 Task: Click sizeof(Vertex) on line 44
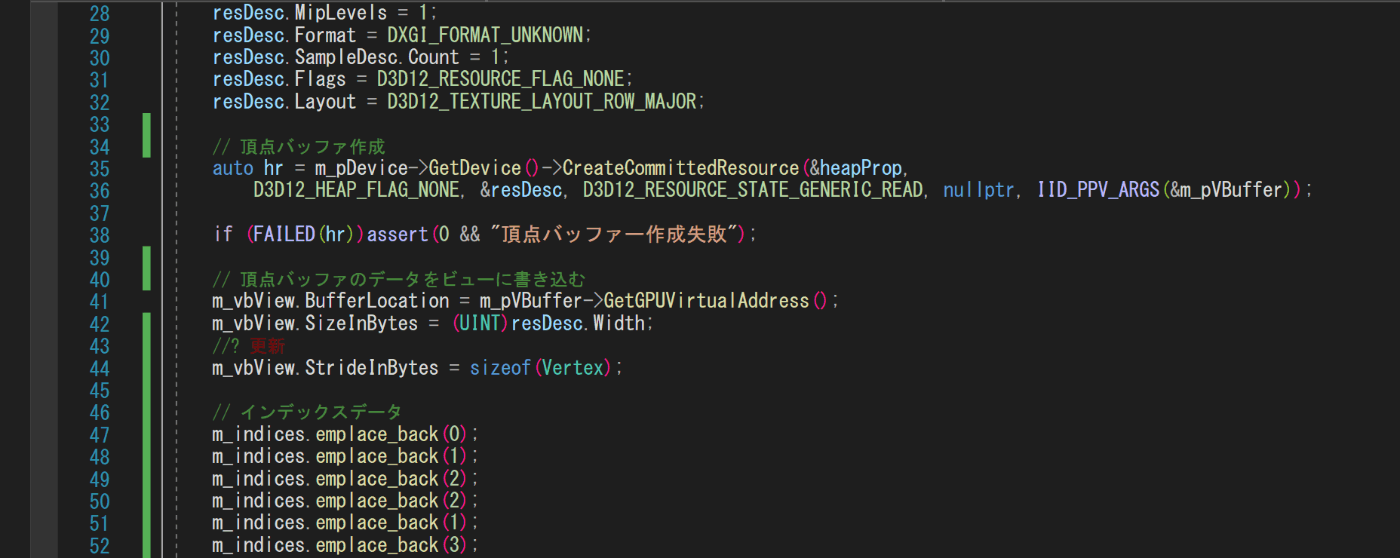pos(541,367)
